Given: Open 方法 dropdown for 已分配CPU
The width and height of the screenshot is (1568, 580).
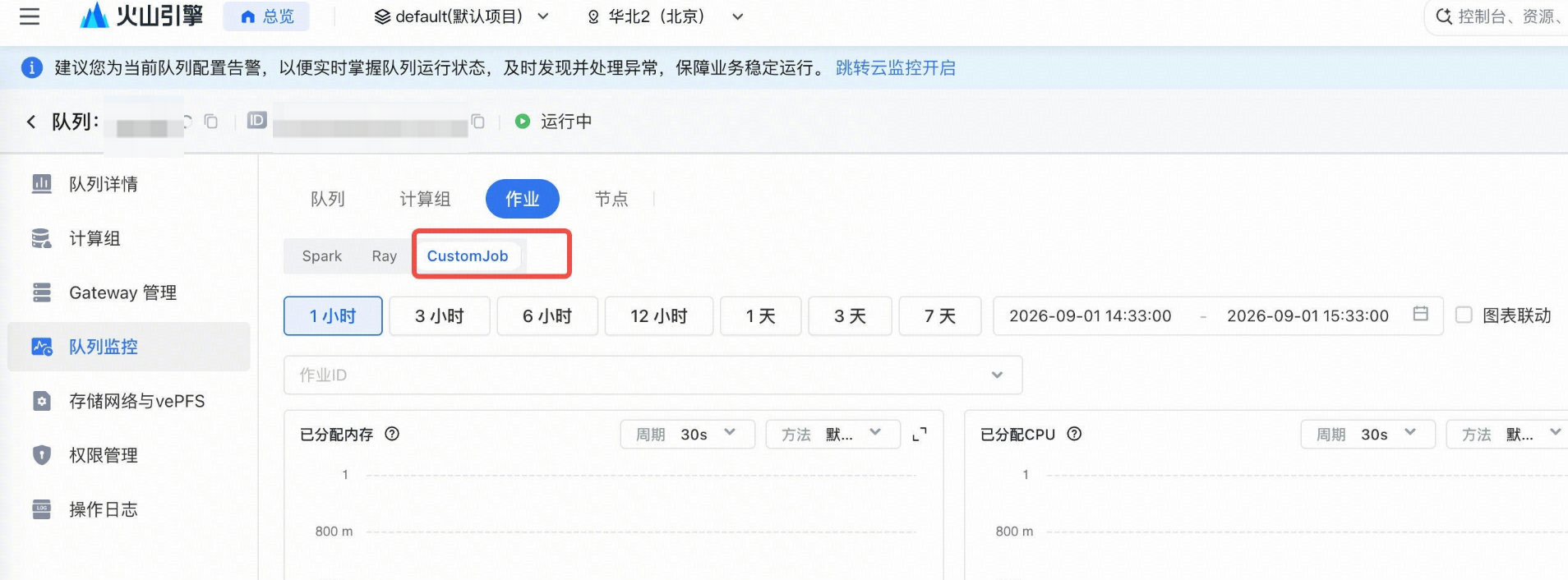Looking at the screenshot, I should (1508, 434).
